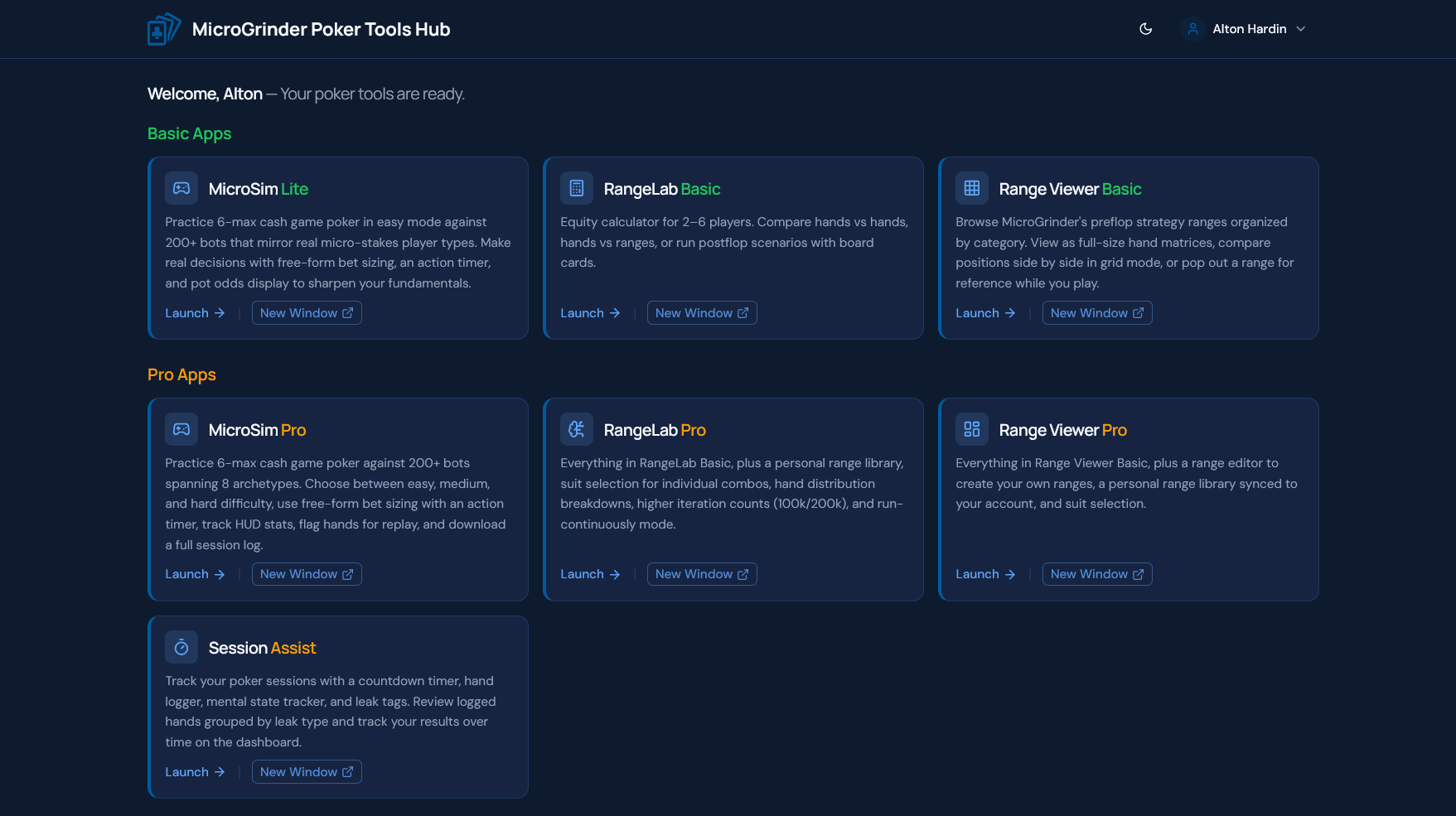Launch MicroSim Pro

(195, 574)
